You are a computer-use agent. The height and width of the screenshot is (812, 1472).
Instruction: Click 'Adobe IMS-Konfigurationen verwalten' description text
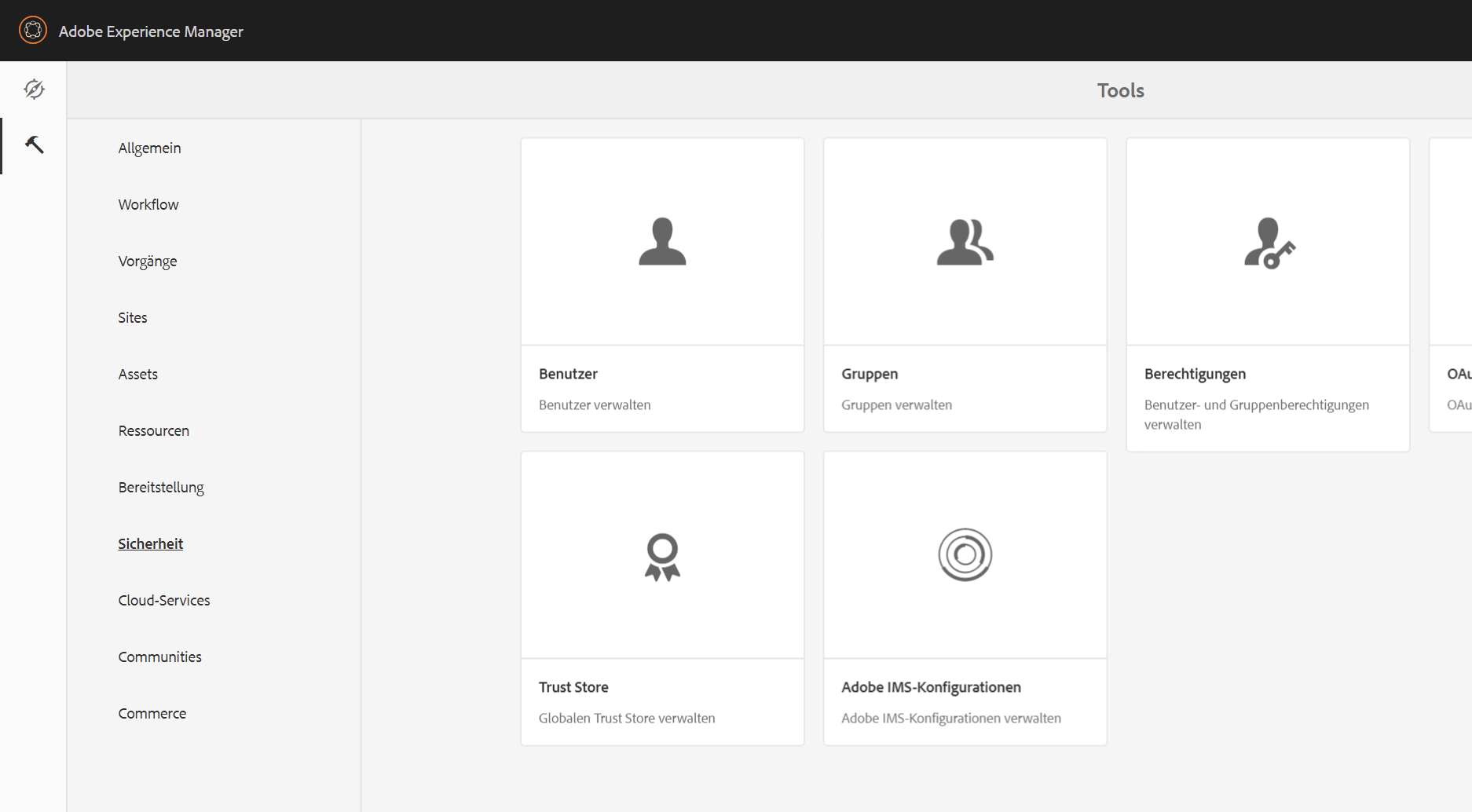[951, 718]
